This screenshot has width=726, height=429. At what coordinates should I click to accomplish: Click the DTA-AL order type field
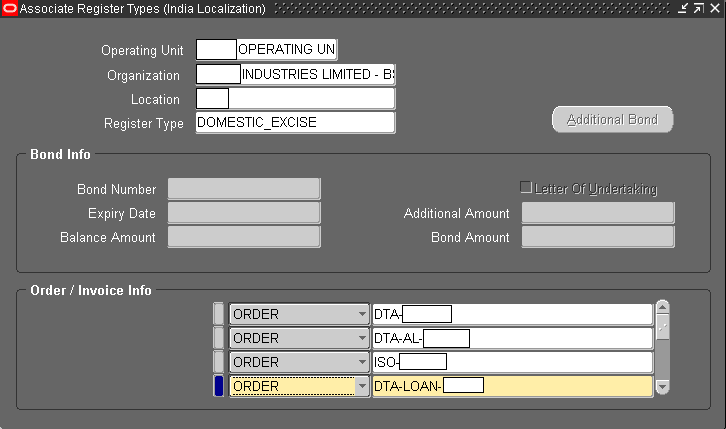point(513,338)
